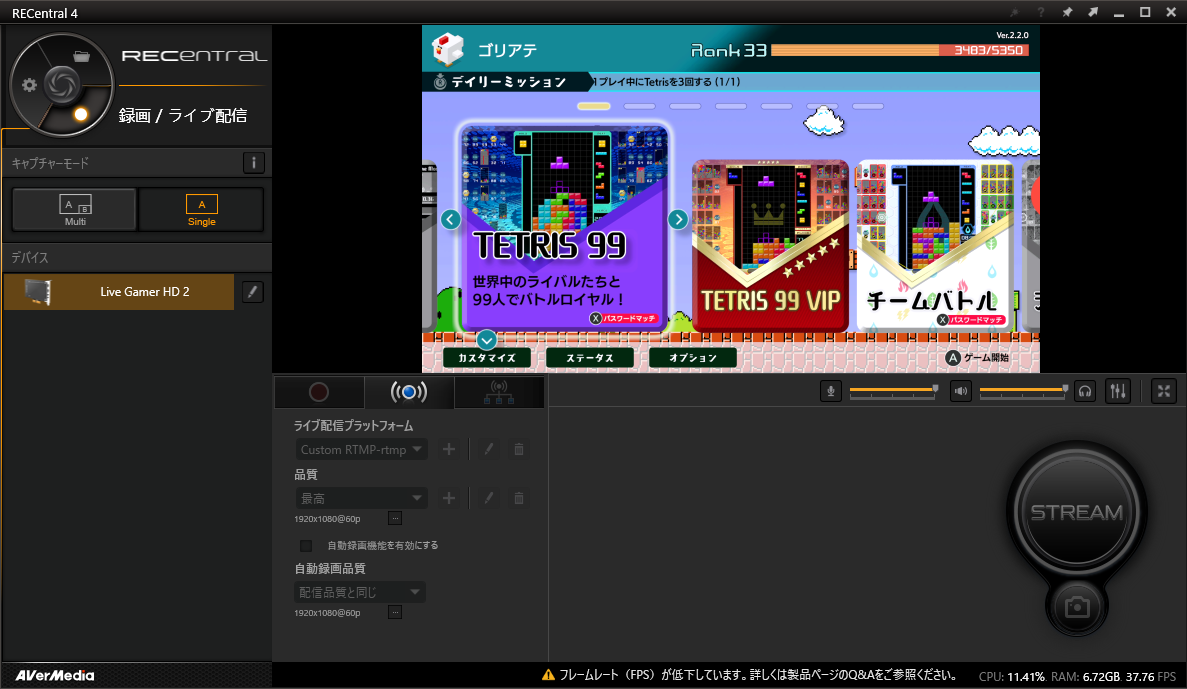Screen dimensions: 1187x689
Task: Add a new live streaming platform
Action: click(x=449, y=450)
